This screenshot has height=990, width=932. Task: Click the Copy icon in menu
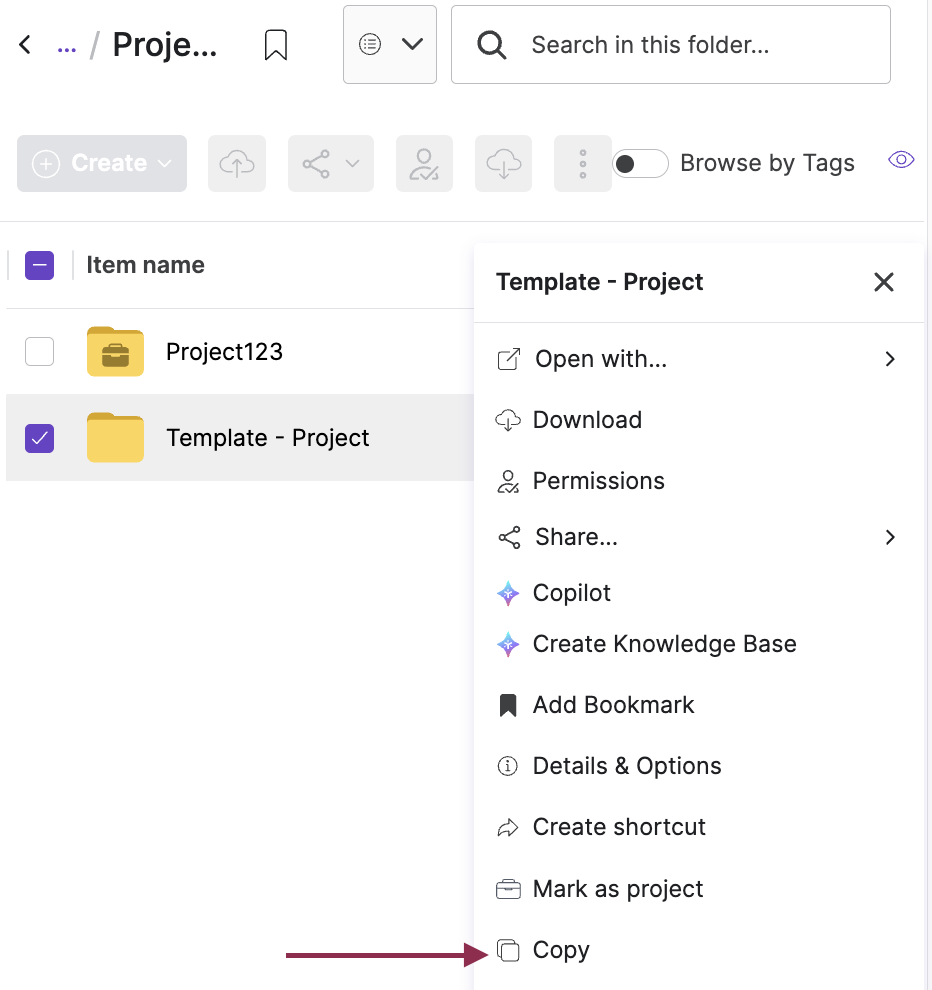tap(508, 950)
